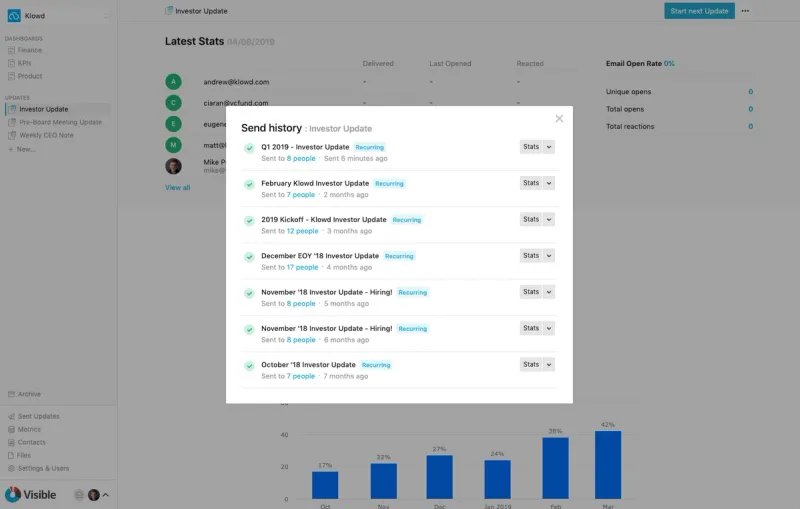The height and width of the screenshot is (509, 800).
Task: Select Investor Update in sidebar
Action: click(x=57, y=109)
